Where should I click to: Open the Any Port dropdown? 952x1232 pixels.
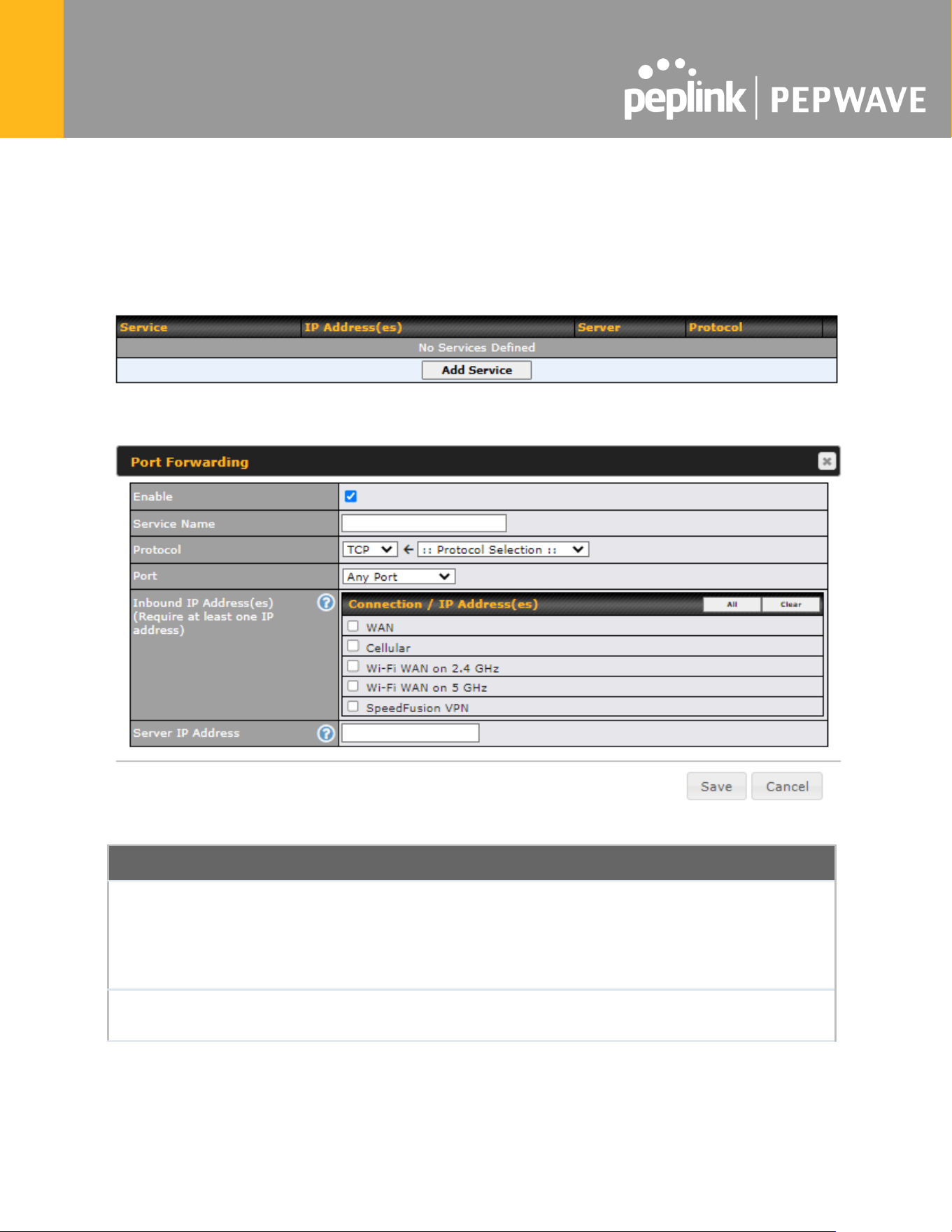click(x=399, y=576)
